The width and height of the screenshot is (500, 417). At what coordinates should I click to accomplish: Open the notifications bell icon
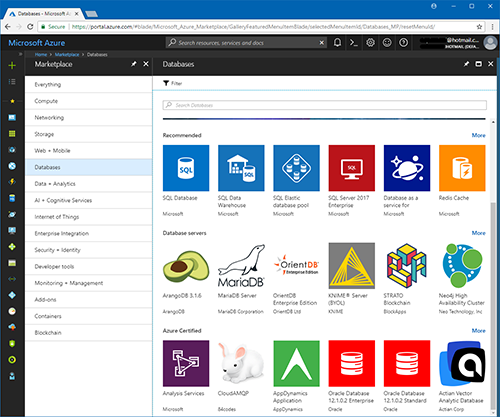point(337,43)
